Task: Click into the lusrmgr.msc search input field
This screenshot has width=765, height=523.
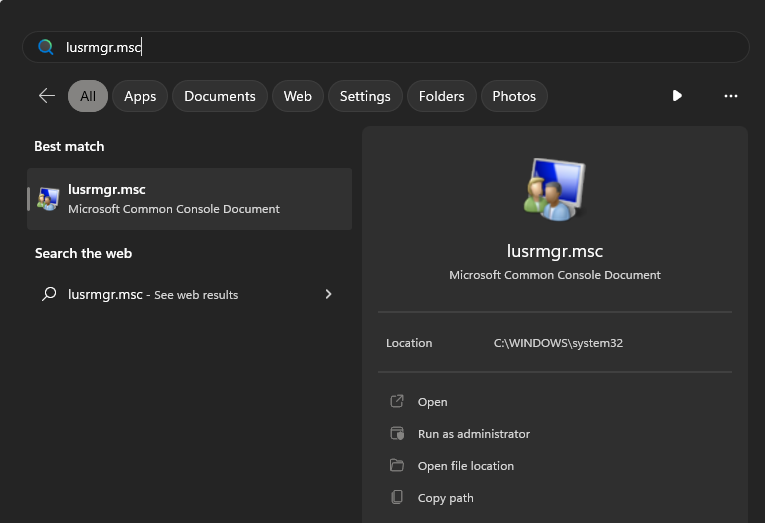Action: coord(385,47)
